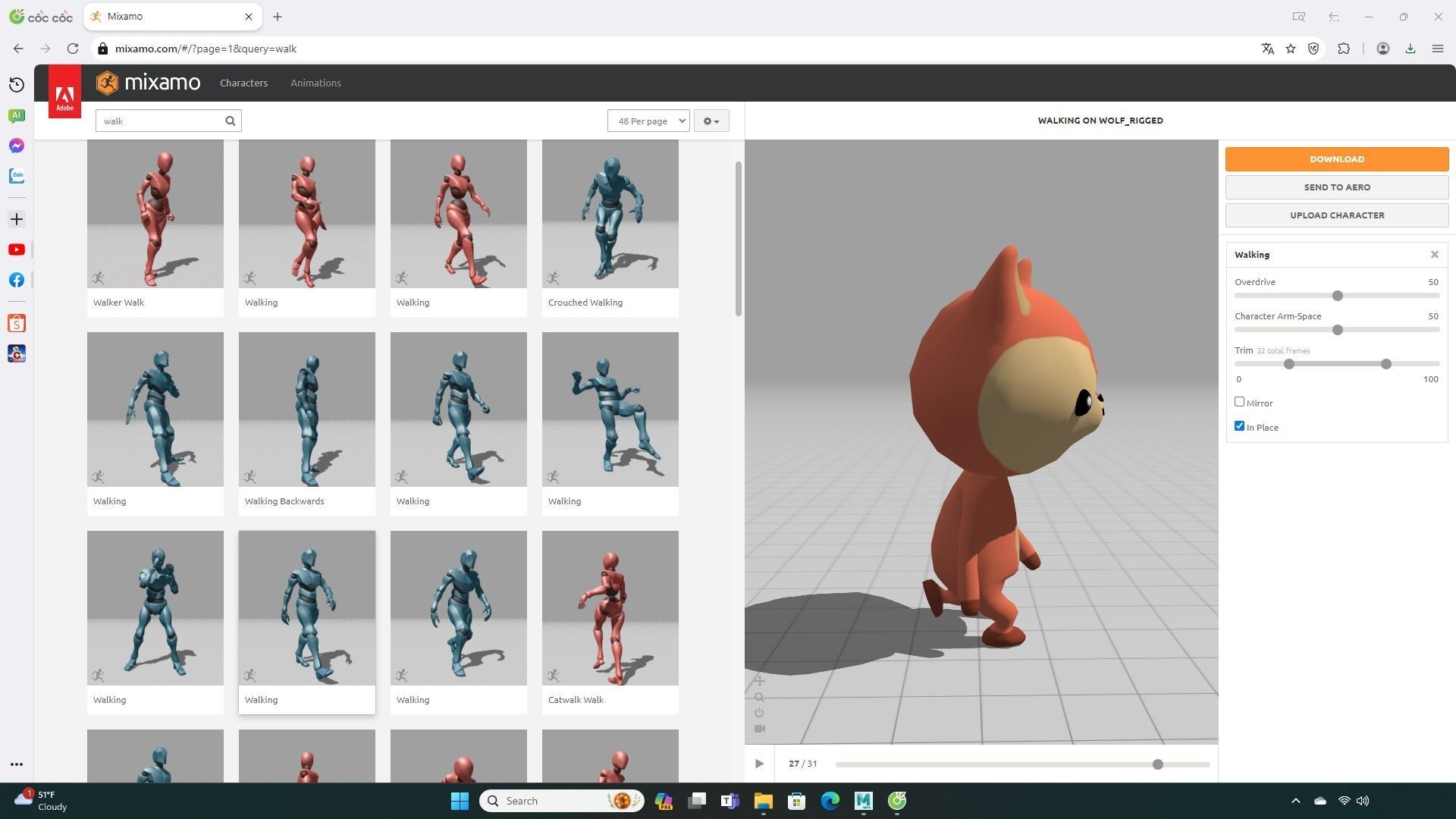Open Microsoft Edge from taskbar
This screenshot has height=819, width=1456.
tap(830, 801)
